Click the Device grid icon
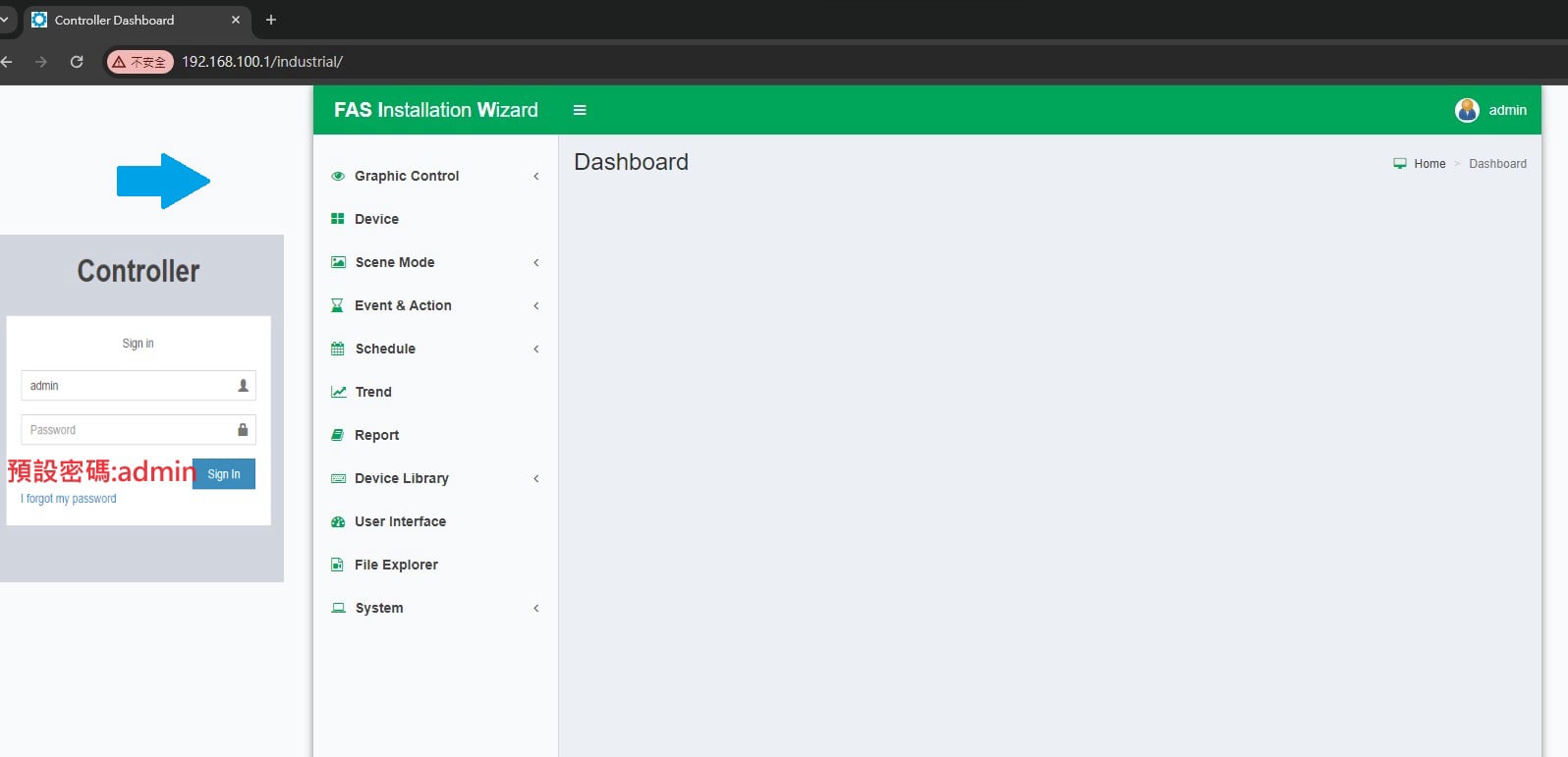1568x757 pixels. 338,219
